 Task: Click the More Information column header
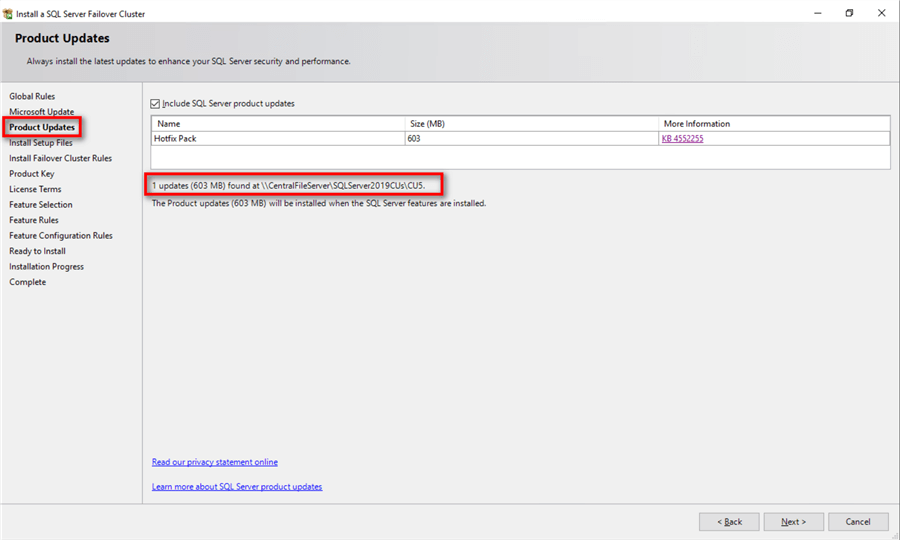point(774,123)
